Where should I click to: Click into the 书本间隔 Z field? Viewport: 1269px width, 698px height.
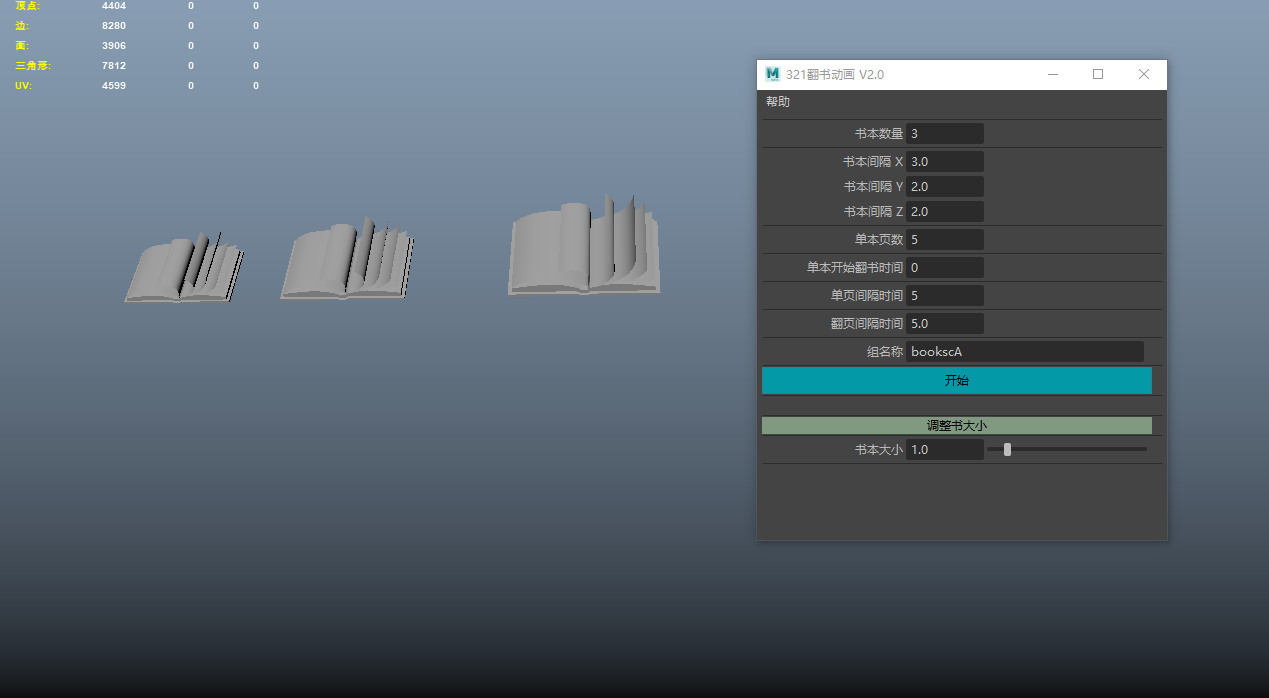(944, 212)
